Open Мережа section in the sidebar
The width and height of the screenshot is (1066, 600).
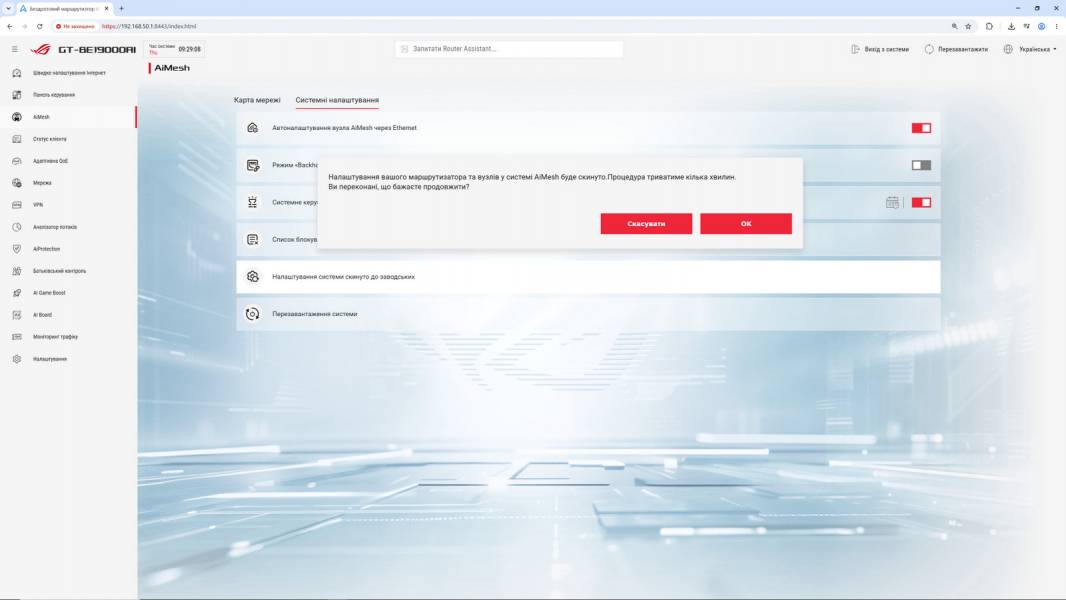click(69, 183)
